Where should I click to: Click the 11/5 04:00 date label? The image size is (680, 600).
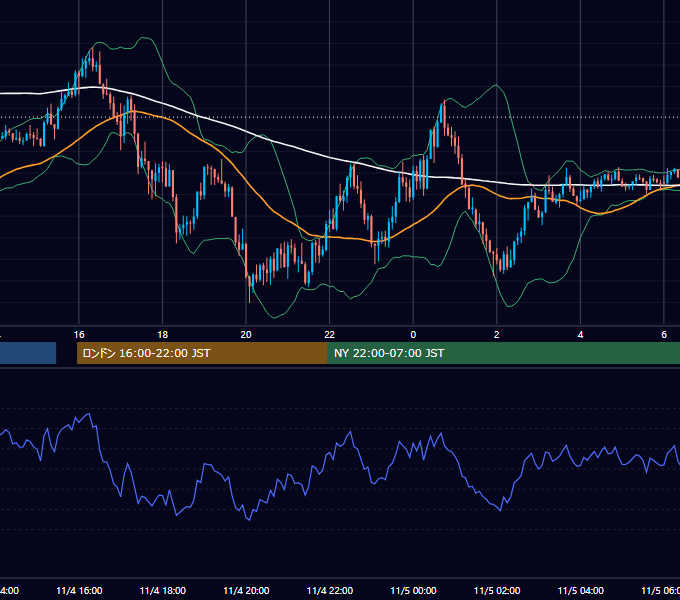(581, 591)
